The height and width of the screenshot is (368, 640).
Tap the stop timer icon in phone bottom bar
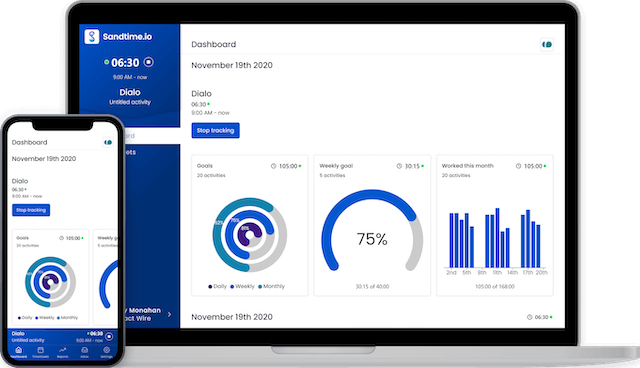pyautogui.click(x=109, y=337)
